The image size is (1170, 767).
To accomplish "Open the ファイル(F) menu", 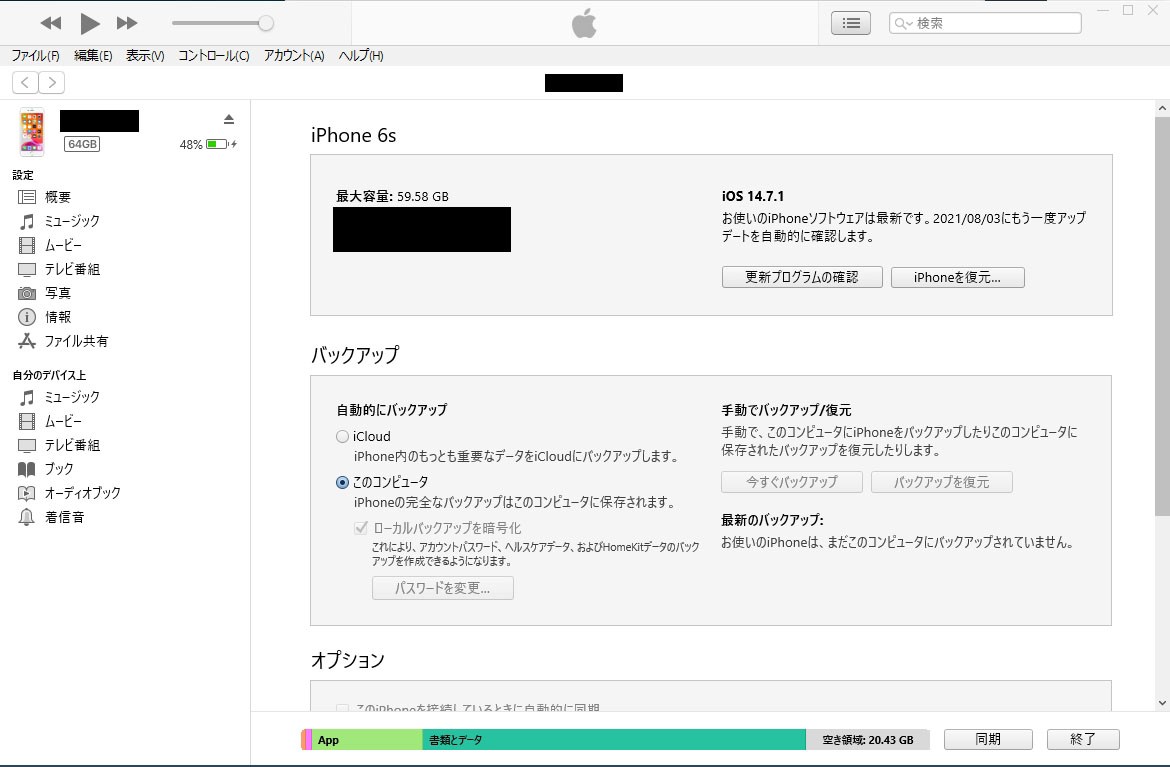I will pyautogui.click(x=35, y=55).
